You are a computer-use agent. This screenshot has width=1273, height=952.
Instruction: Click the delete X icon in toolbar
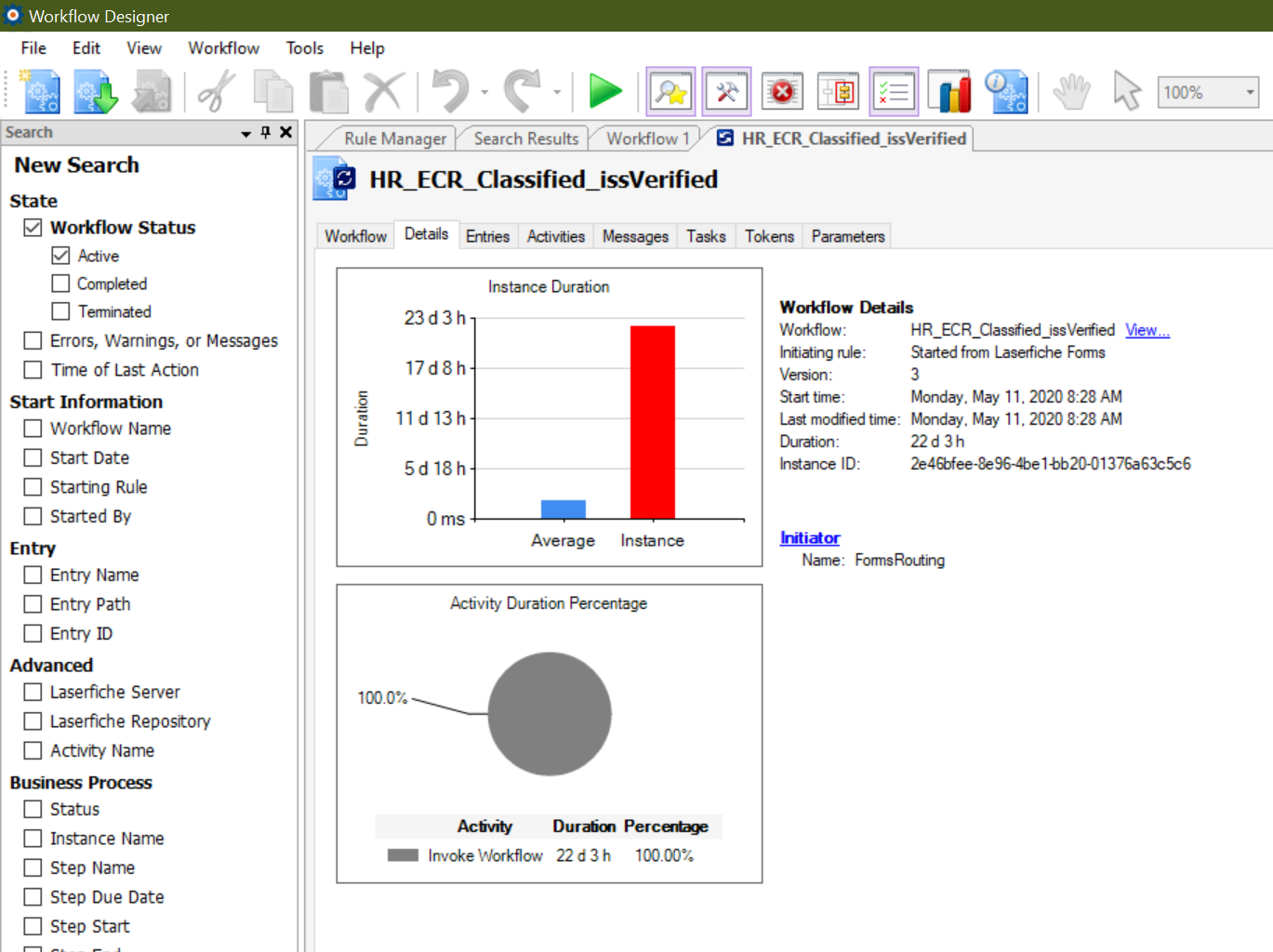tap(383, 92)
